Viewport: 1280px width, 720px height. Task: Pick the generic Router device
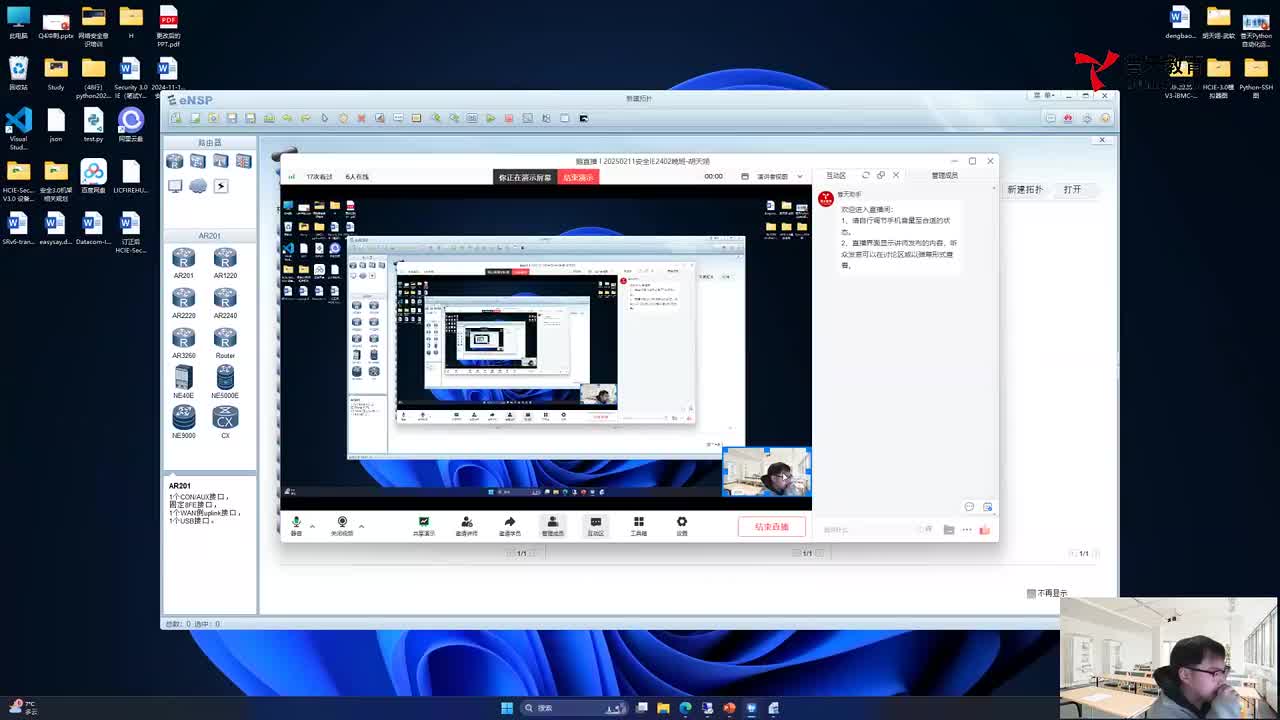[225, 343]
